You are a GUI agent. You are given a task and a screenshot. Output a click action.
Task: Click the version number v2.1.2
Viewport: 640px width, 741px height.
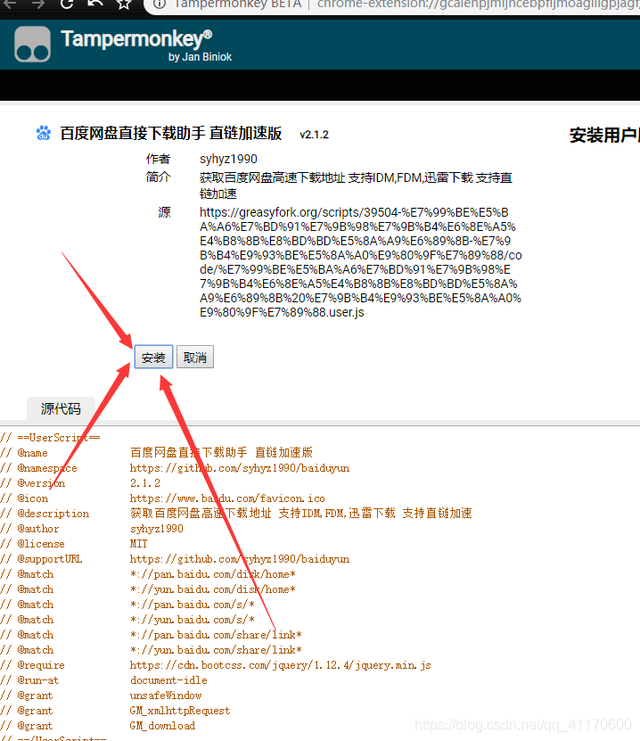[314, 135]
